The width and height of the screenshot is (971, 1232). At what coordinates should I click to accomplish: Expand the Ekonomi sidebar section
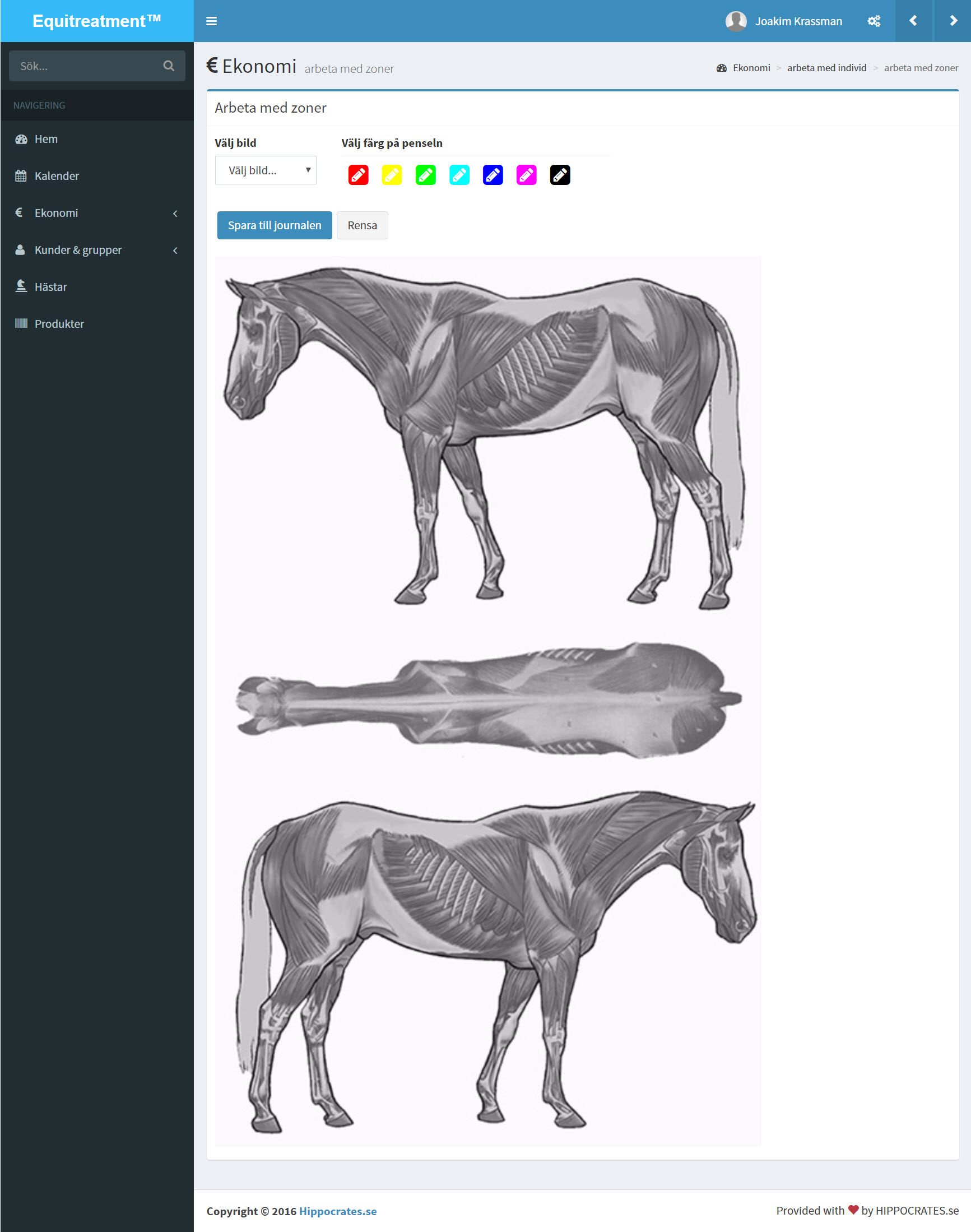coord(55,213)
